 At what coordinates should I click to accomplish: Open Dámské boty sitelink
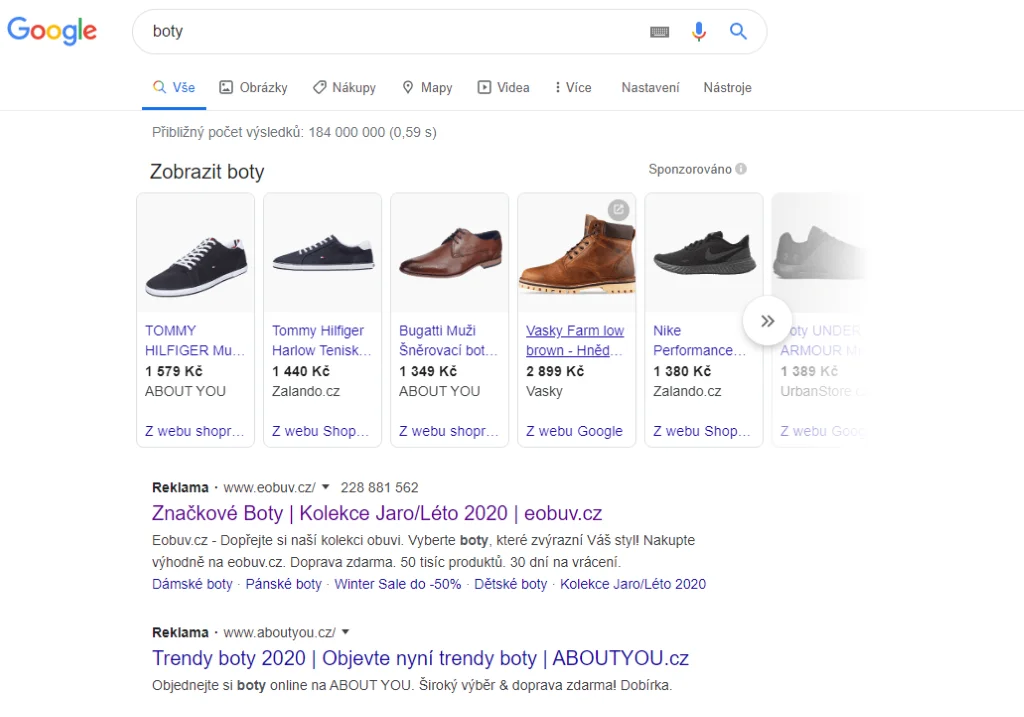(192, 584)
